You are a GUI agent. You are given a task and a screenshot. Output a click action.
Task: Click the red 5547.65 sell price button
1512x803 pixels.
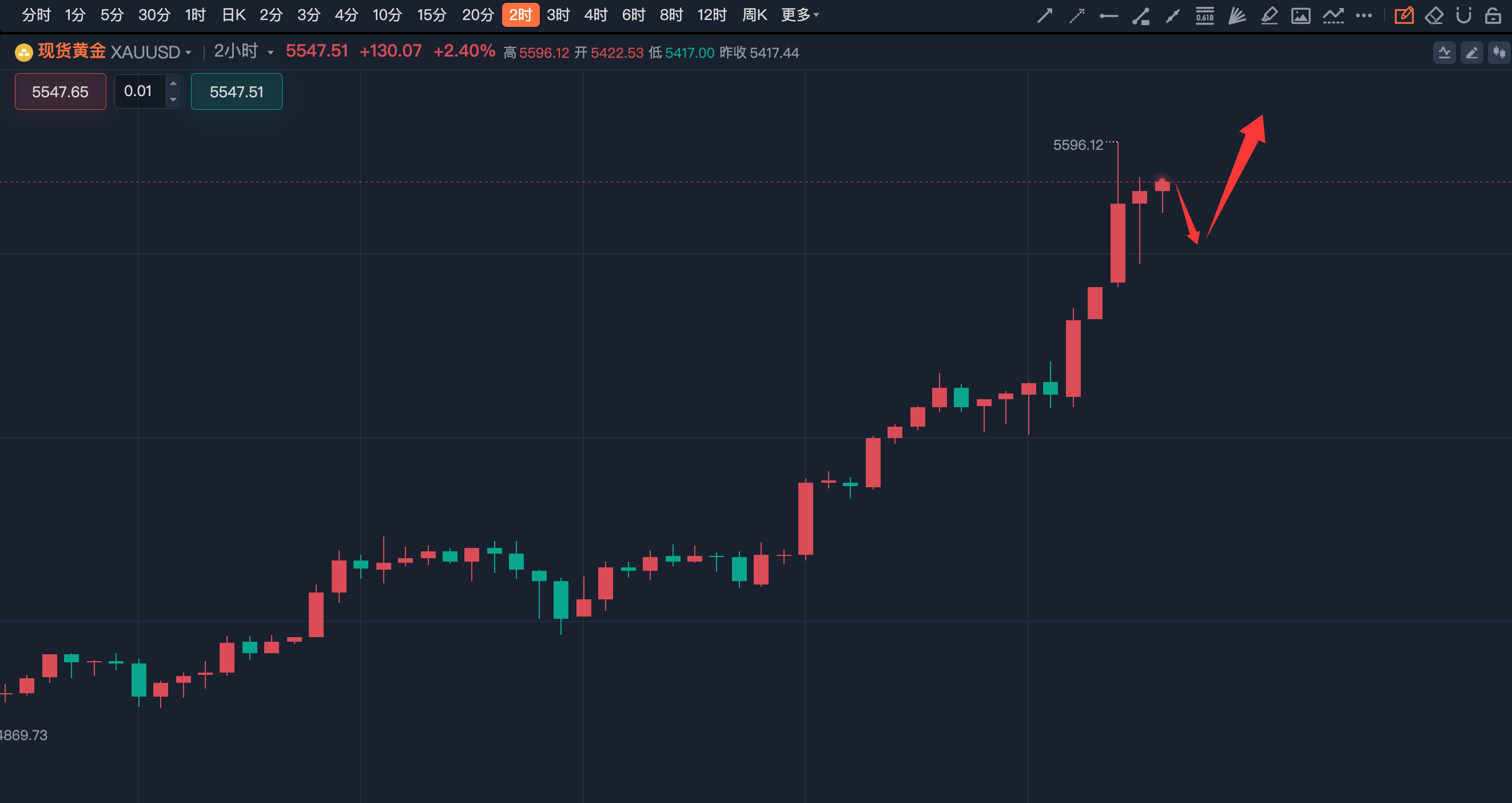point(61,92)
